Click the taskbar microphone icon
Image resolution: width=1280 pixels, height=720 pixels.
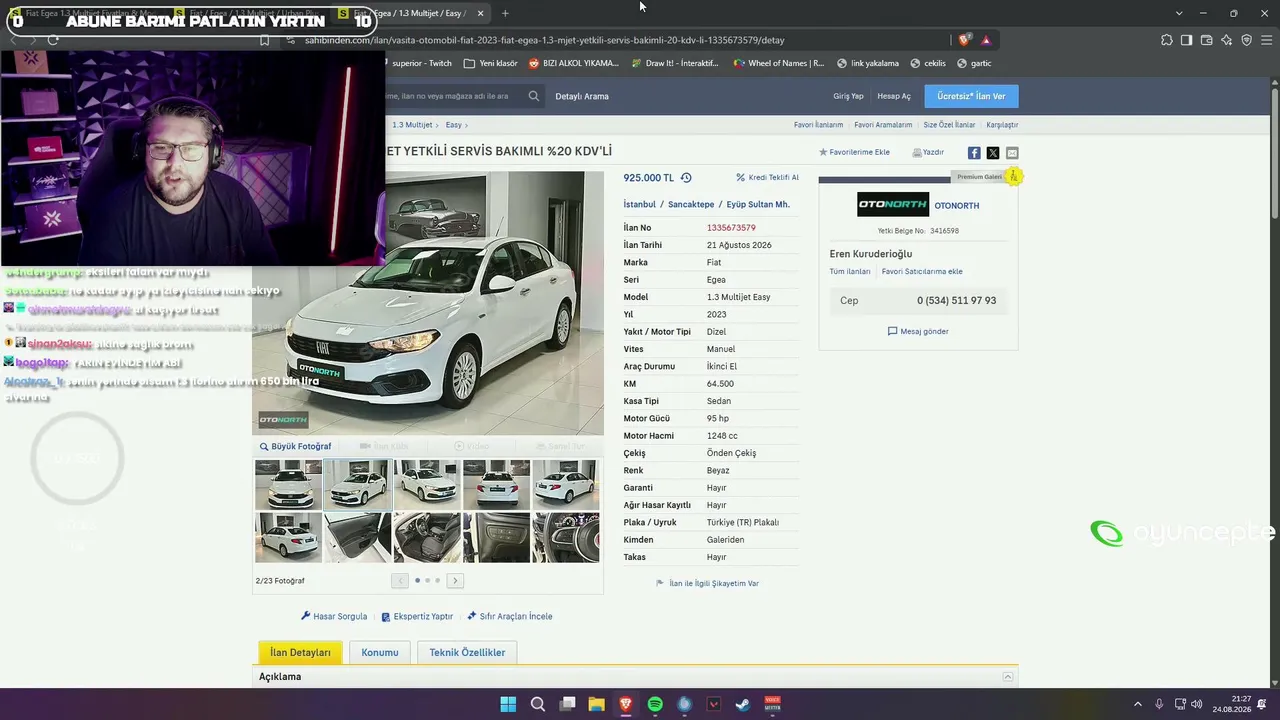[x=1159, y=704]
